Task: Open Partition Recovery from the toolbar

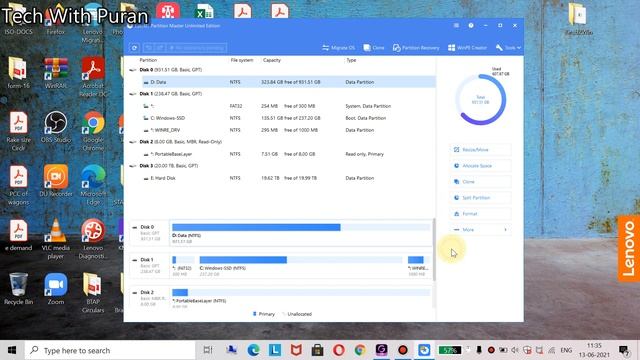Action: [416, 48]
